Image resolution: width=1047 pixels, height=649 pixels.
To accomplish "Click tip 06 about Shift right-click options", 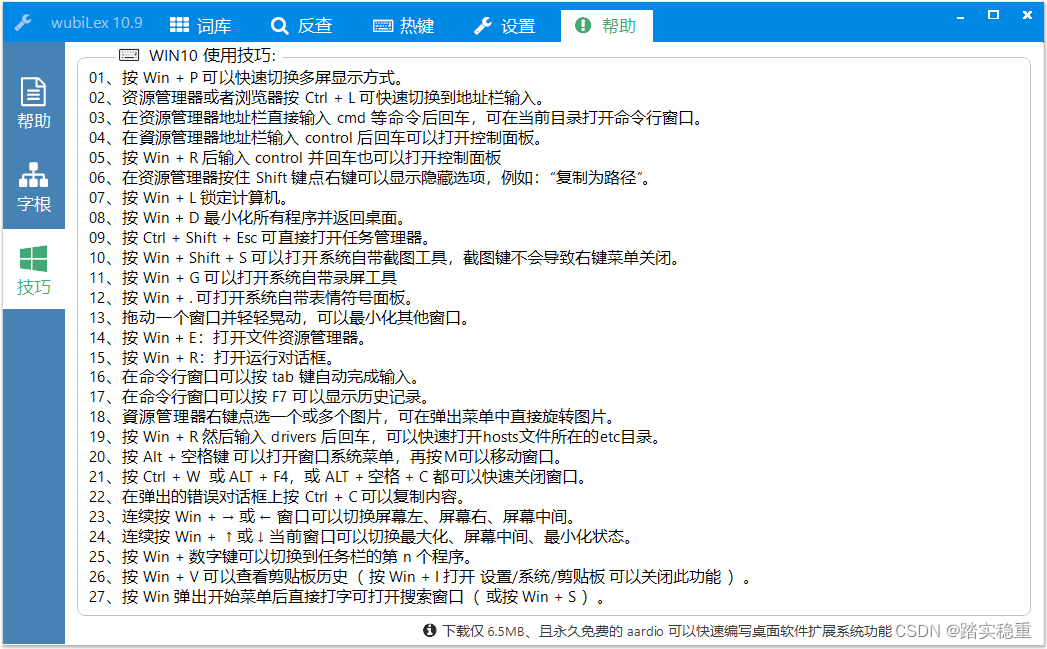I will click(x=370, y=178).
